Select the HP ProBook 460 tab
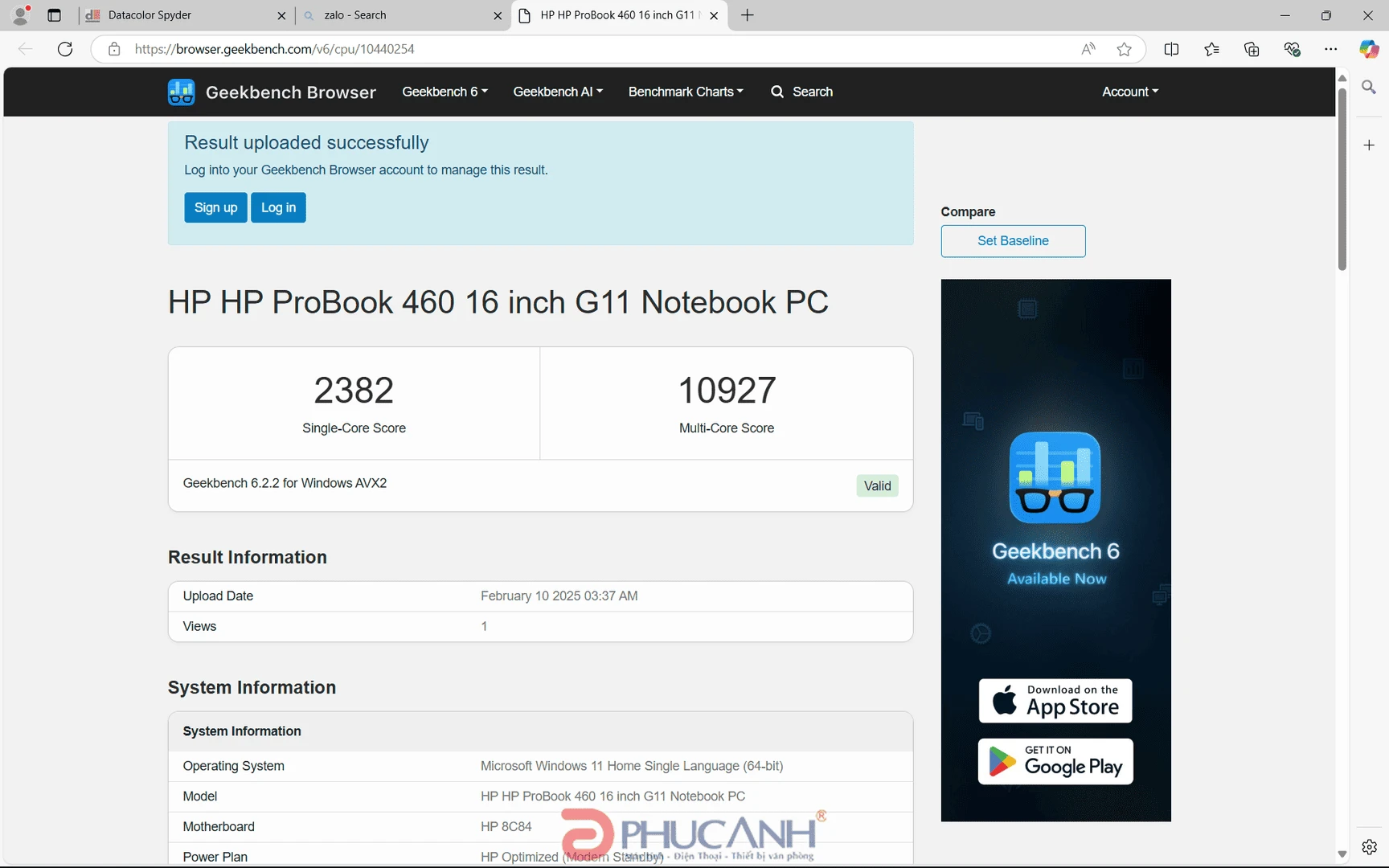Viewport: 1389px width, 868px height. 619,15
